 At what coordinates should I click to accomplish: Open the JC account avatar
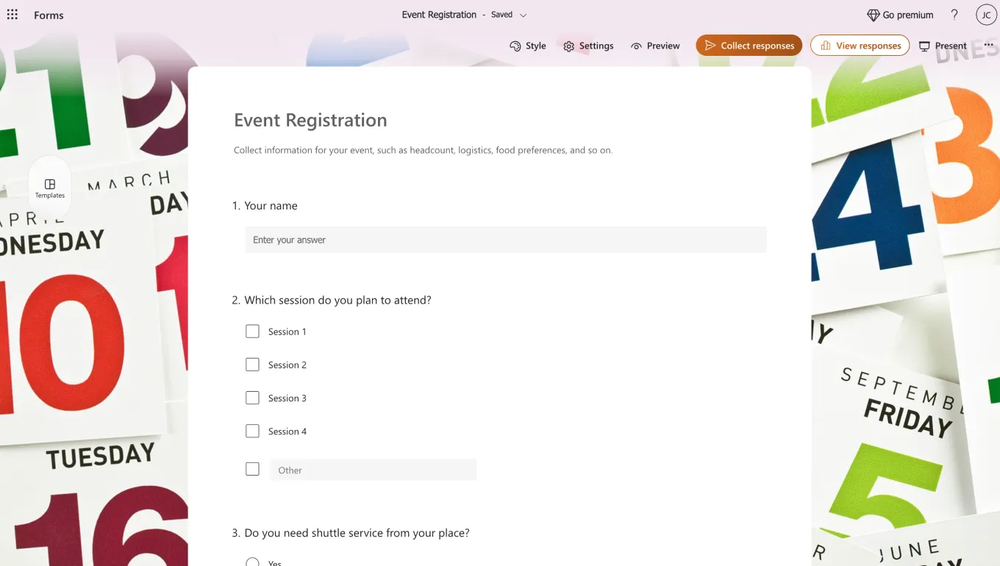click(986, 15)
